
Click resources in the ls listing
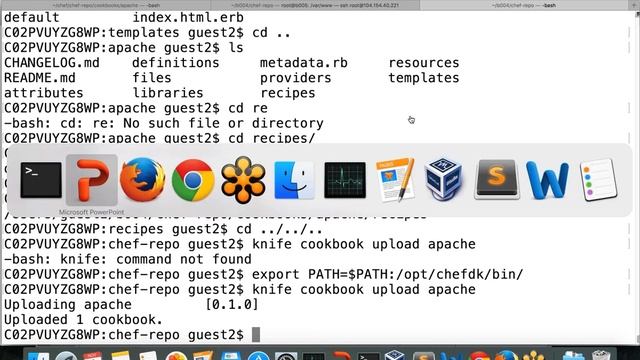pos(424,63)
